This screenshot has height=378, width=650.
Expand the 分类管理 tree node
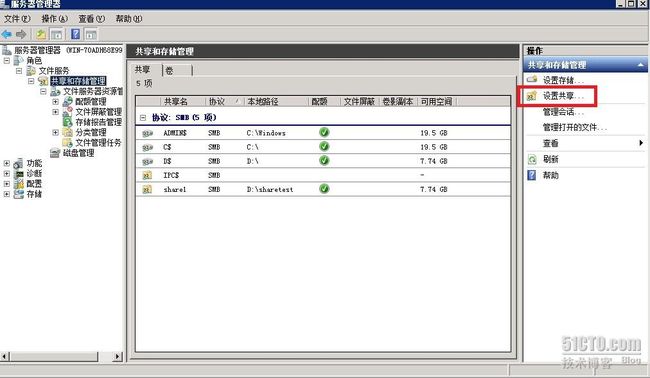pyautogui.click(x=56, y=132)
